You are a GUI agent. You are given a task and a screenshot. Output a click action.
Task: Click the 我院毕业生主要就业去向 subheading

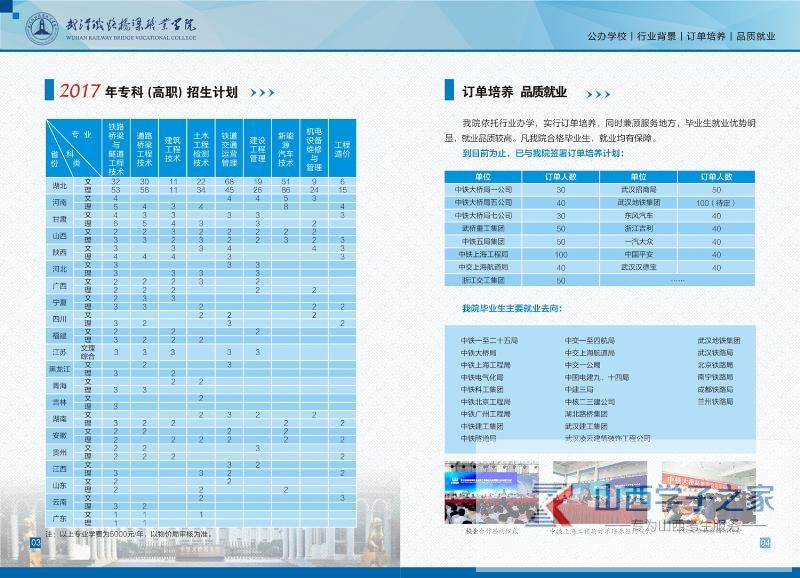512,308
